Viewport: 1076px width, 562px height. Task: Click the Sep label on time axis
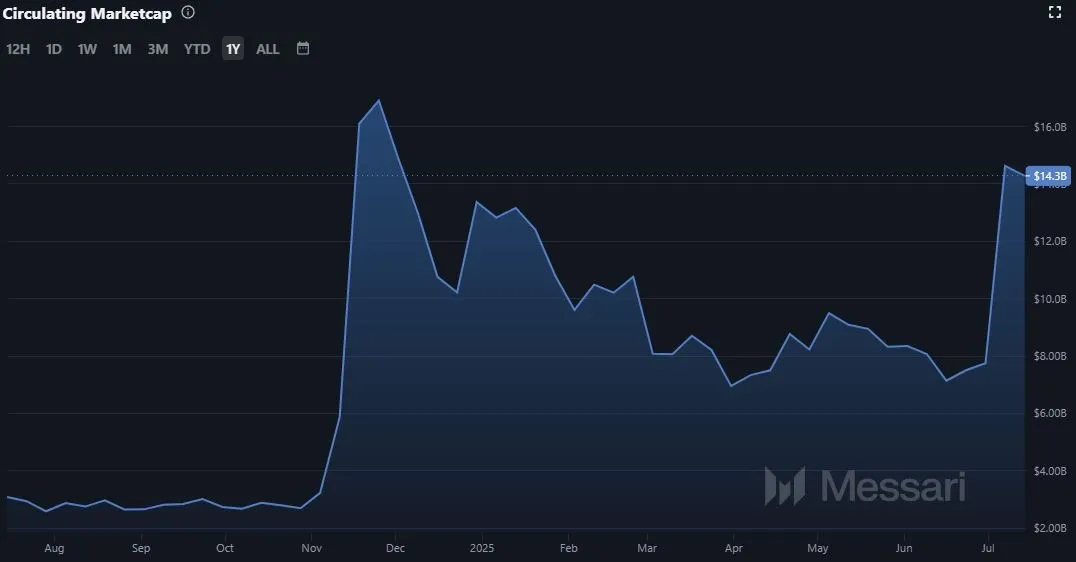click(x=141, y=548)
